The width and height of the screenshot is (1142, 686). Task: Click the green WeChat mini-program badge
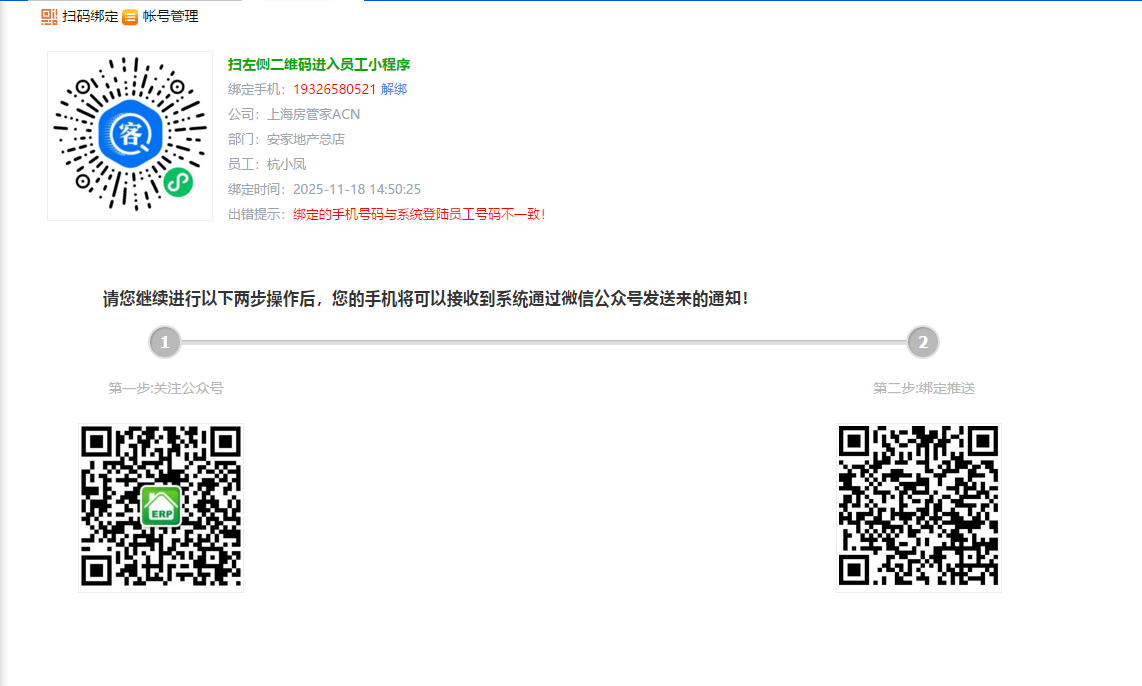tap(178, 183)
